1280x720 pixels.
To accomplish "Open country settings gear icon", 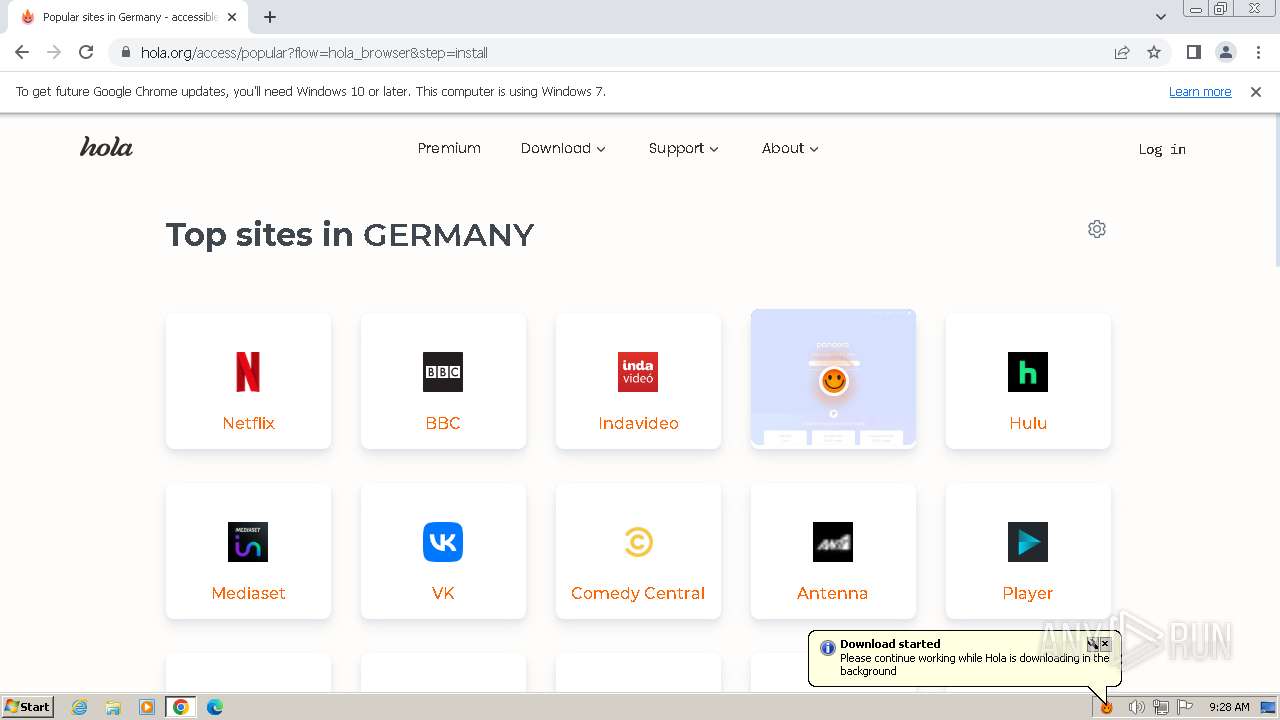I will point(1097,229).
